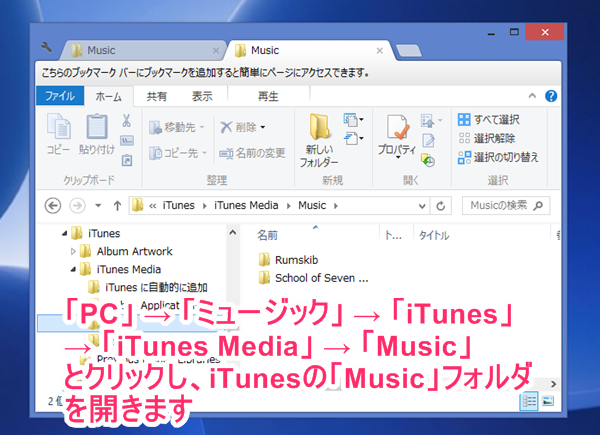
Task: Click the Paste shortcut icon
Action: (127, 160)
